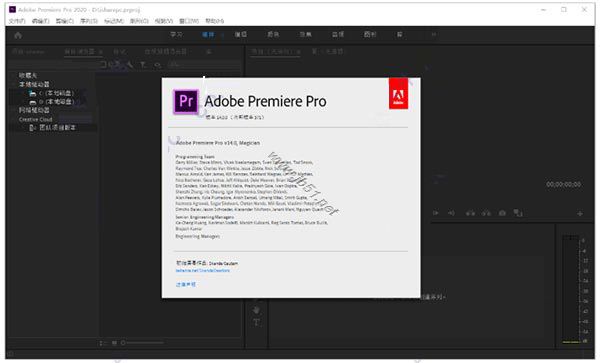Viewport: 600px width, 363px height.
Task: Select the Creative Cloud tree node
Action: [35, 119]
